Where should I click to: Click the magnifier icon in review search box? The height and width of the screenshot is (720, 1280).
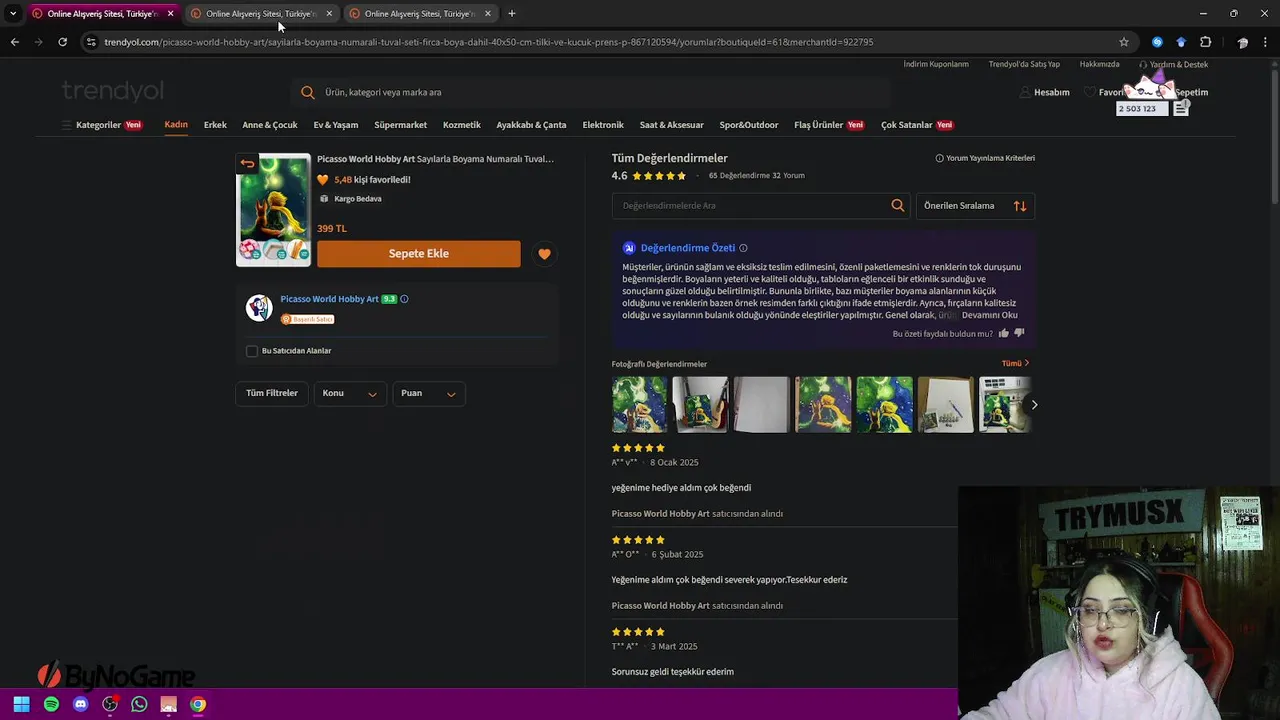pos(897,205)
